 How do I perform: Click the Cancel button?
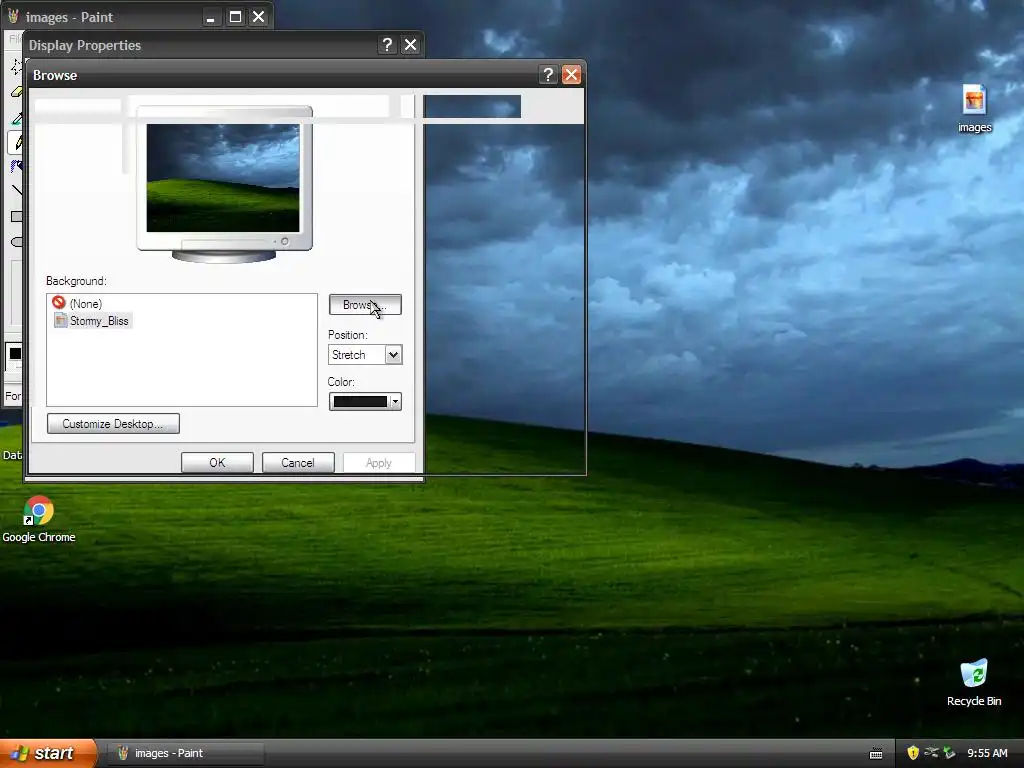pyautogui.click(x=298, y=462)
